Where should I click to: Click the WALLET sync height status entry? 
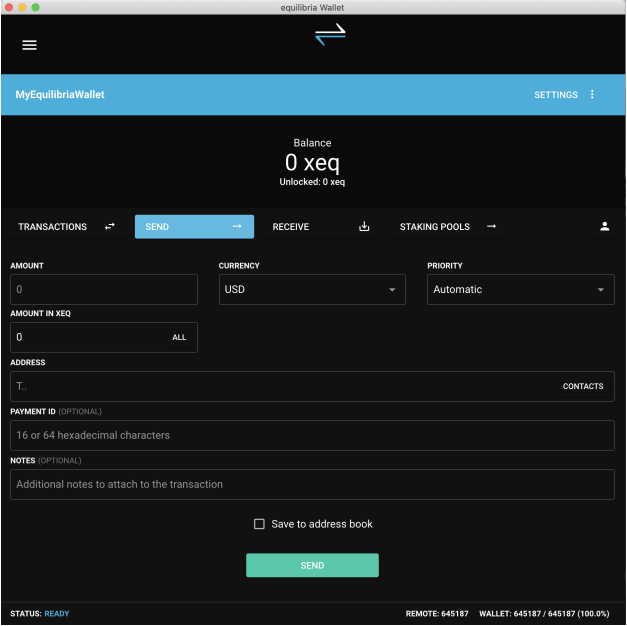coord(544,614)
